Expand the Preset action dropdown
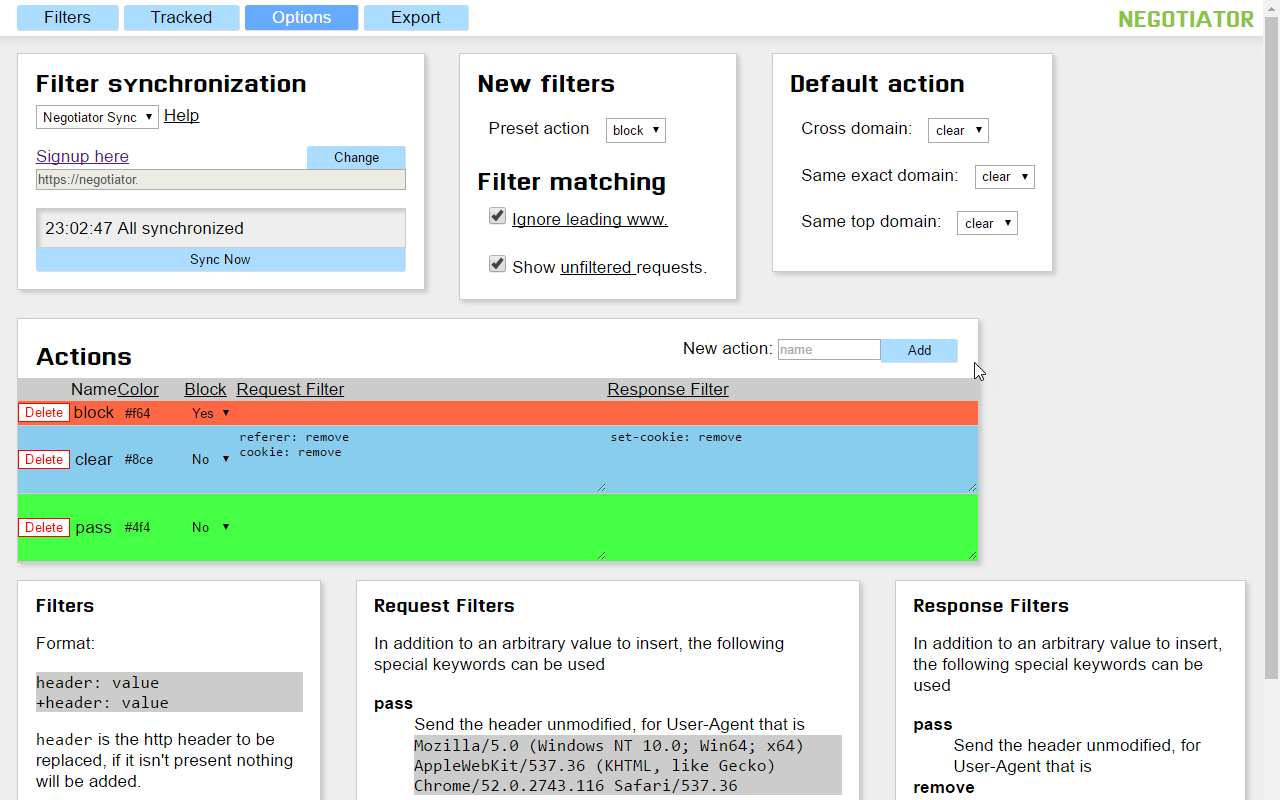This screenshot has height=800, width=1280. point(635,130)
